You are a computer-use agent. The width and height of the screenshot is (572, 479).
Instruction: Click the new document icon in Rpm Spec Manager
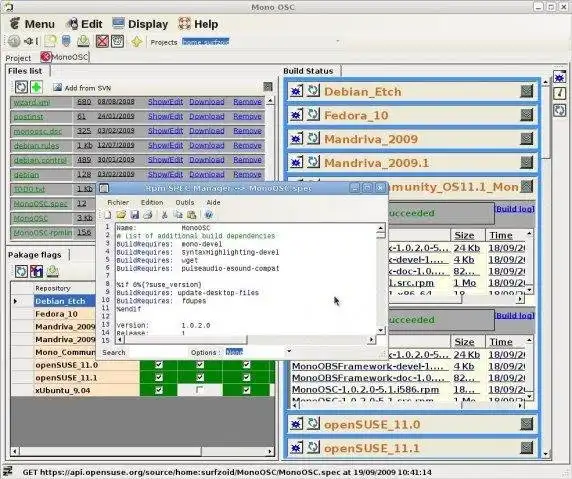pos(108,215)
